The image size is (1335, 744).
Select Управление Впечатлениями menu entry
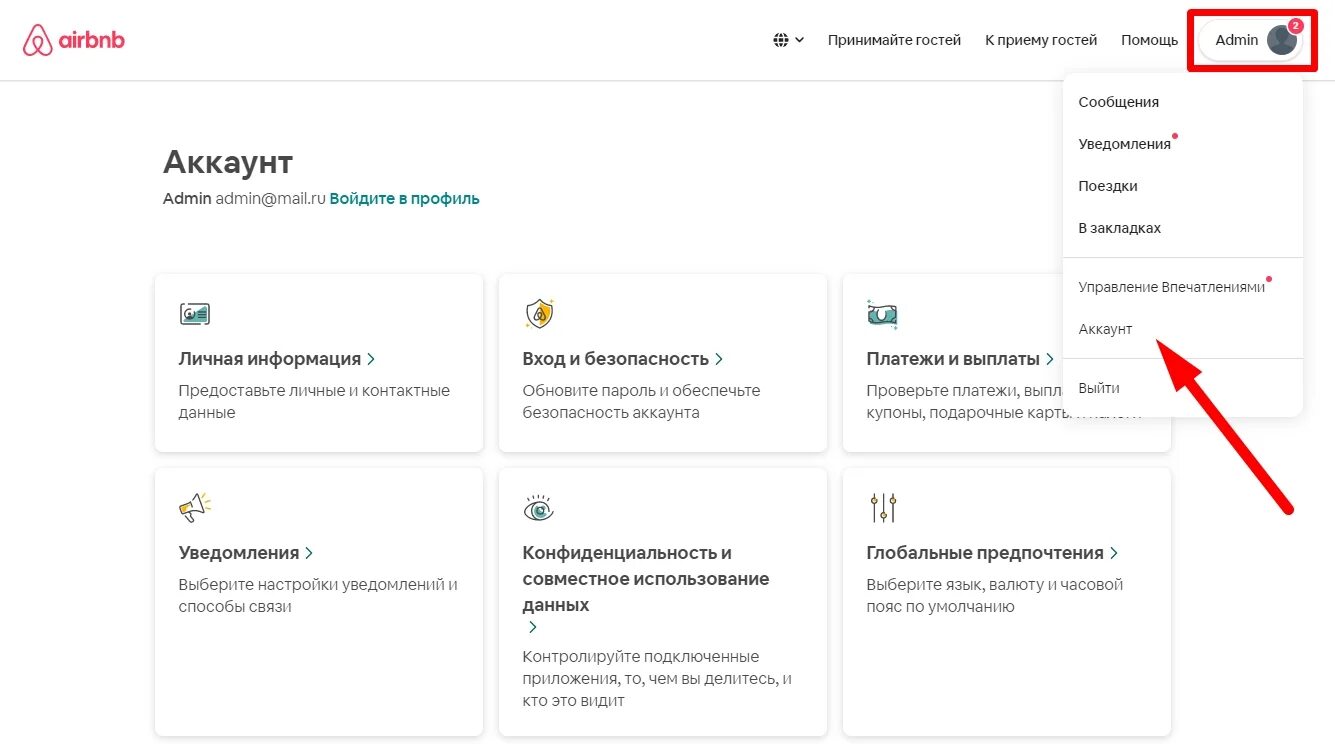click(1172, 285)
